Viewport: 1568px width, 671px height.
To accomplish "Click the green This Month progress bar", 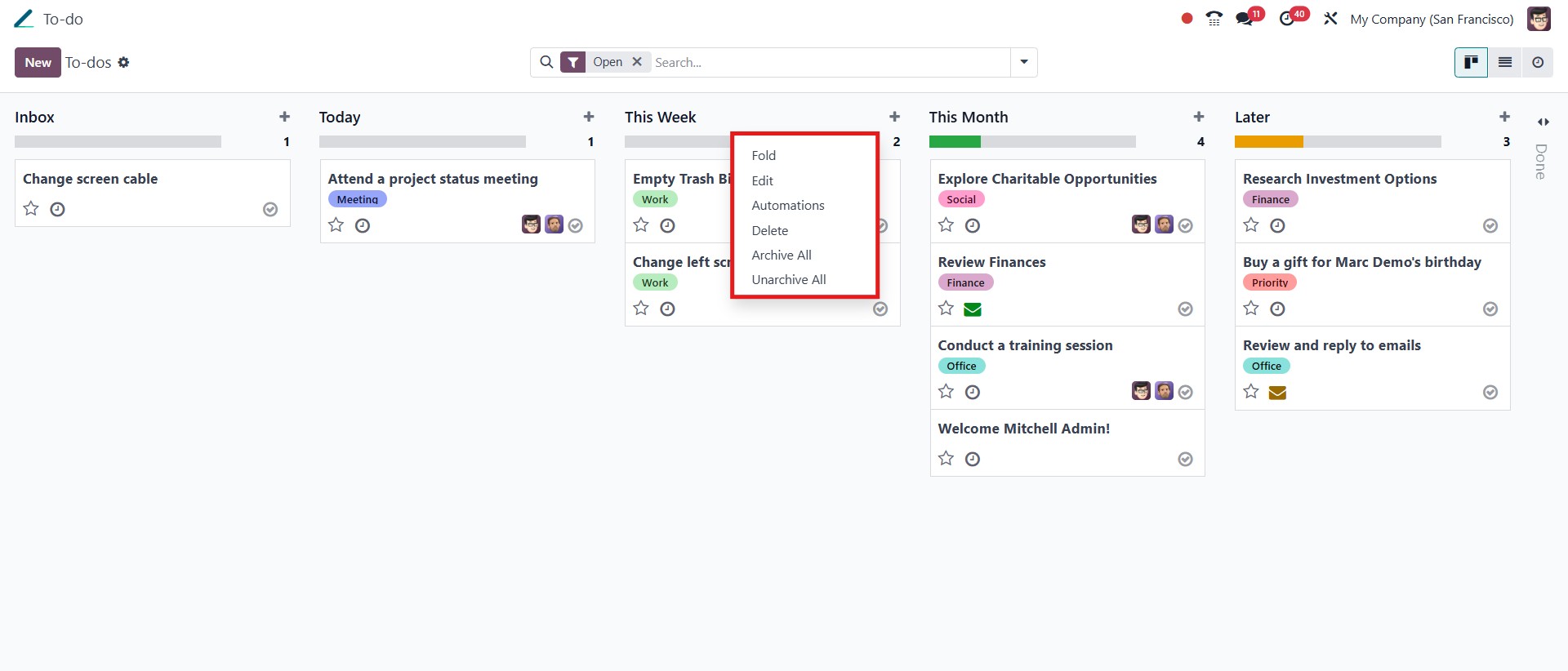I will click(x=955, y=142).
